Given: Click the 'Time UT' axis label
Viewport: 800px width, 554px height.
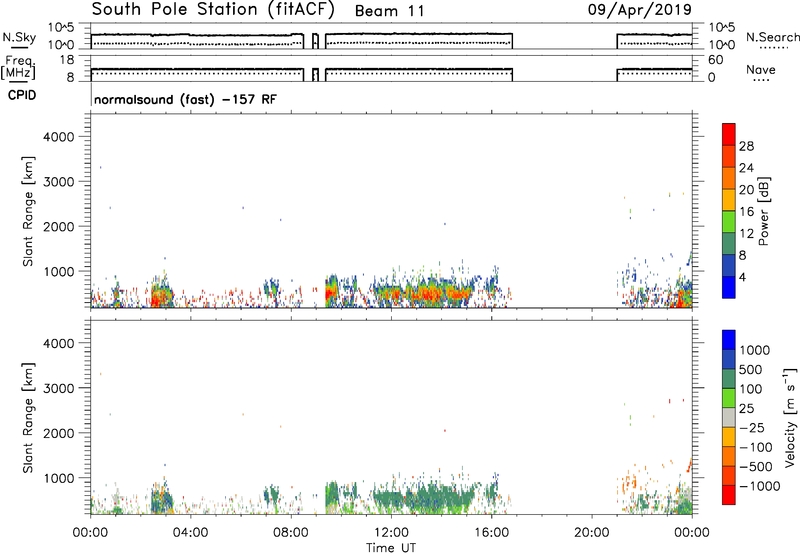Looking at the screenshot, I should click(x=391, y=548).
